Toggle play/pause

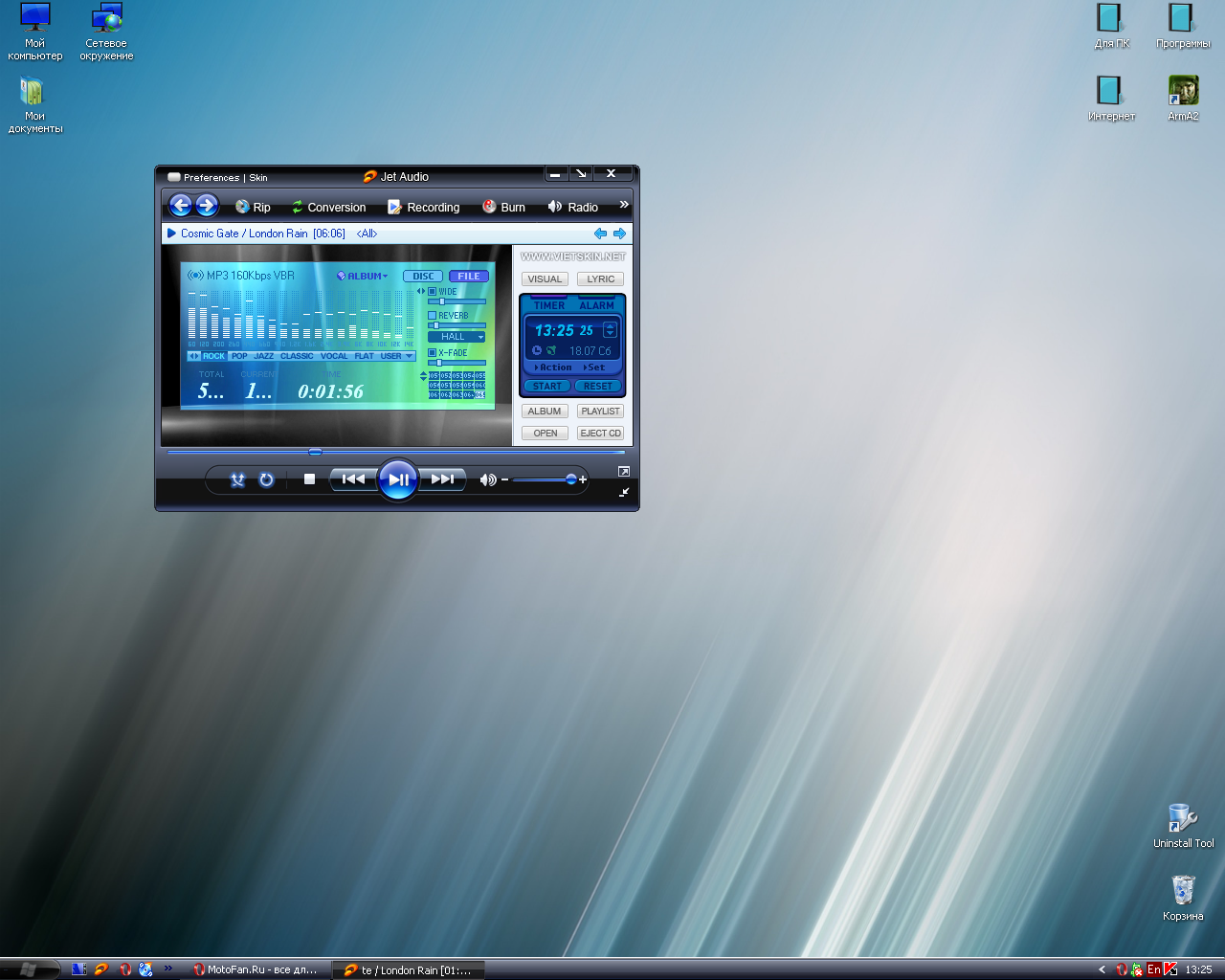tap(398, 479)
